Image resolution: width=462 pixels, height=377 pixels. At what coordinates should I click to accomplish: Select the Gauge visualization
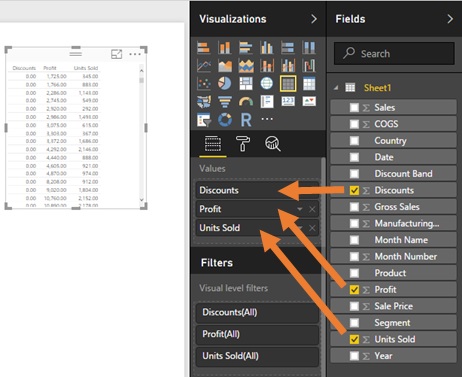(x=246, y=101)
